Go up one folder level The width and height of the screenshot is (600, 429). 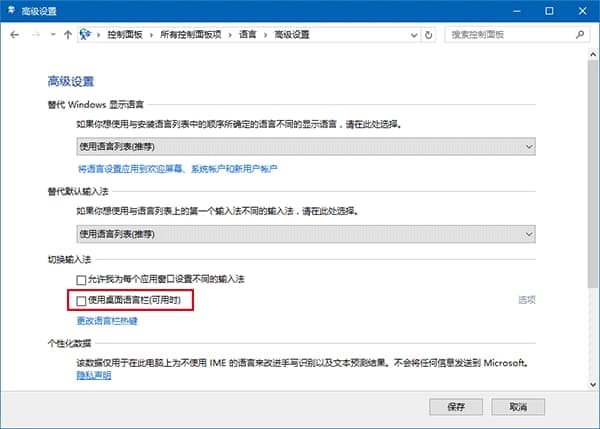click(68, 35)
